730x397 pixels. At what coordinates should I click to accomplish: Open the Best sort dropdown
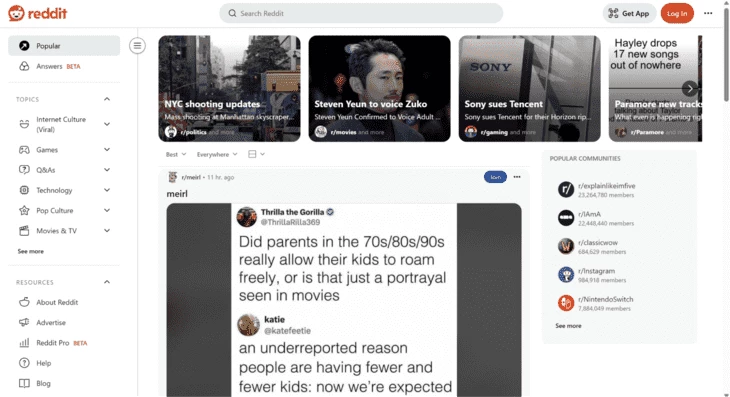coord(176,154)
